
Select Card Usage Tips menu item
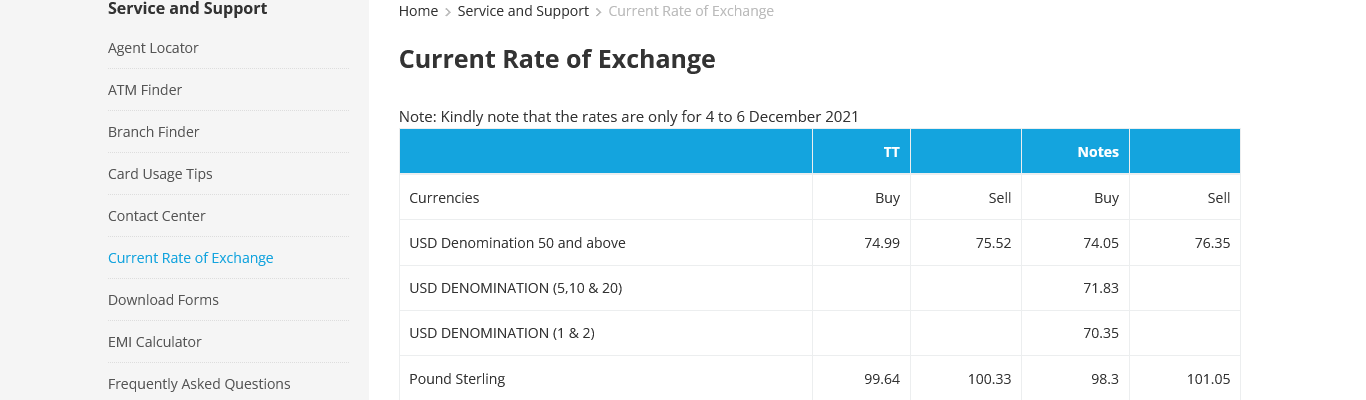160,174
